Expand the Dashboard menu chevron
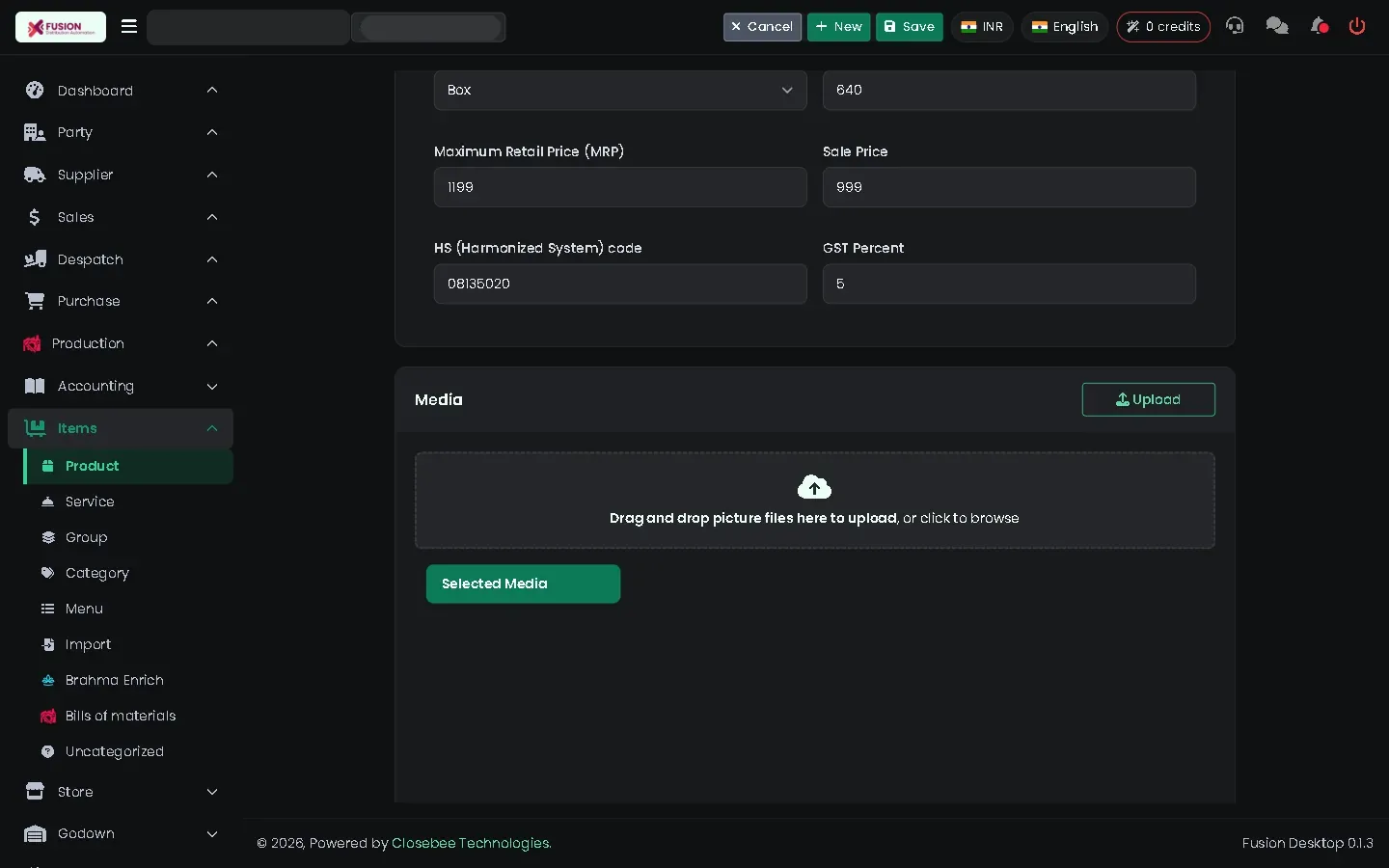 click(212, 91)
